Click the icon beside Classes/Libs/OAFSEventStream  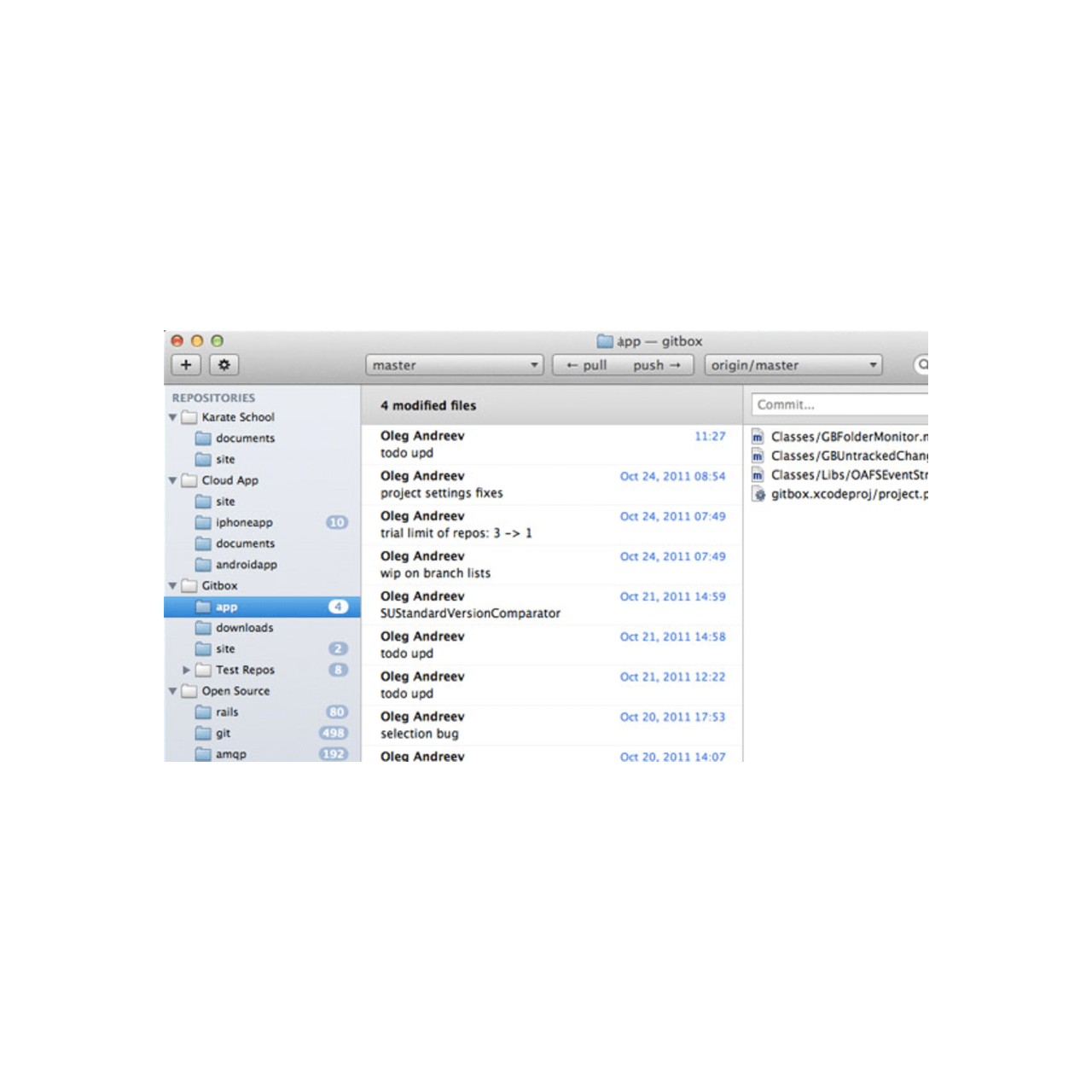tap(757, 475)
